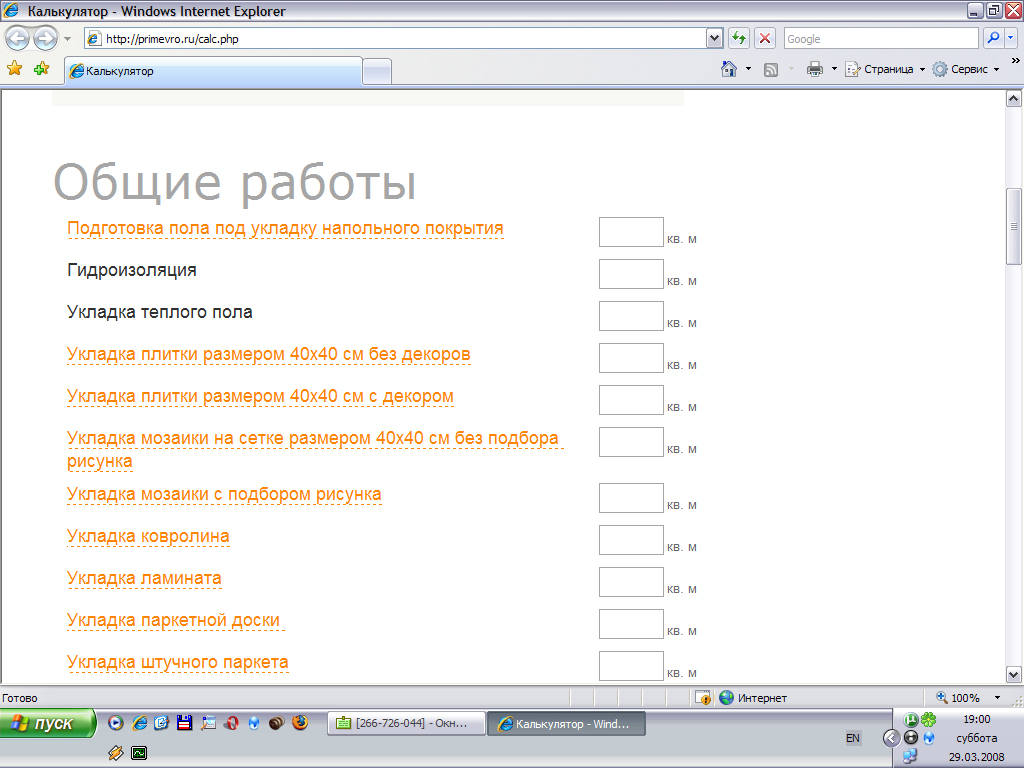The width and height of the screenshot is (1024, 768).
Task: Open the Favorites Center star icon
Action: (15, 69)
